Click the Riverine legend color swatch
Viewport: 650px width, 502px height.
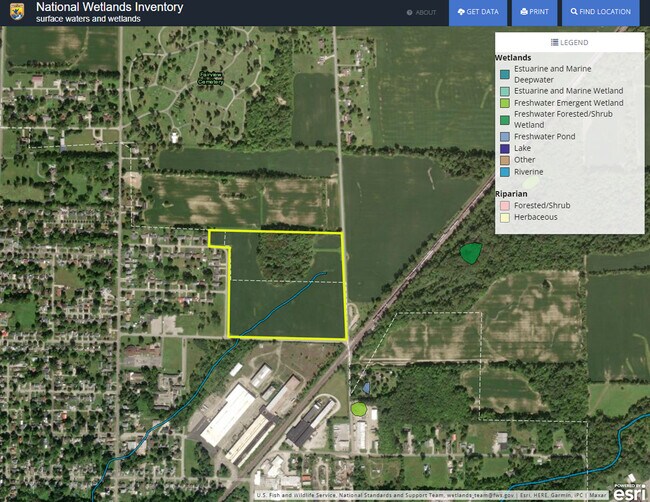(505, 171)
